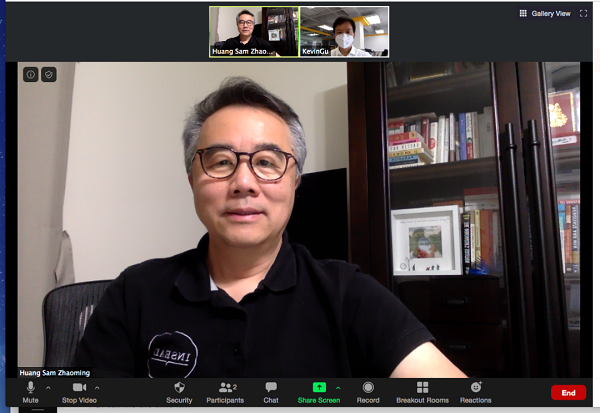Expand Share Screen options chevron

pyautogui.click(x=338, y=387)
